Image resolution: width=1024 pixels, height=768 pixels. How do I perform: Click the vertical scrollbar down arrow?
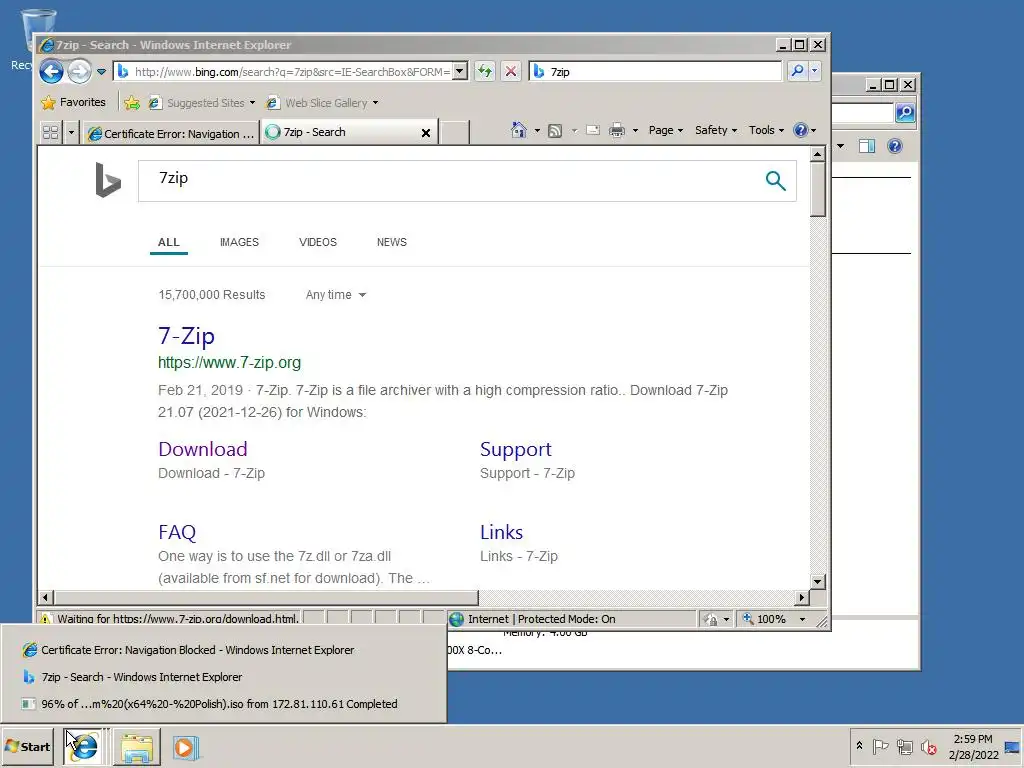[817, 581]
